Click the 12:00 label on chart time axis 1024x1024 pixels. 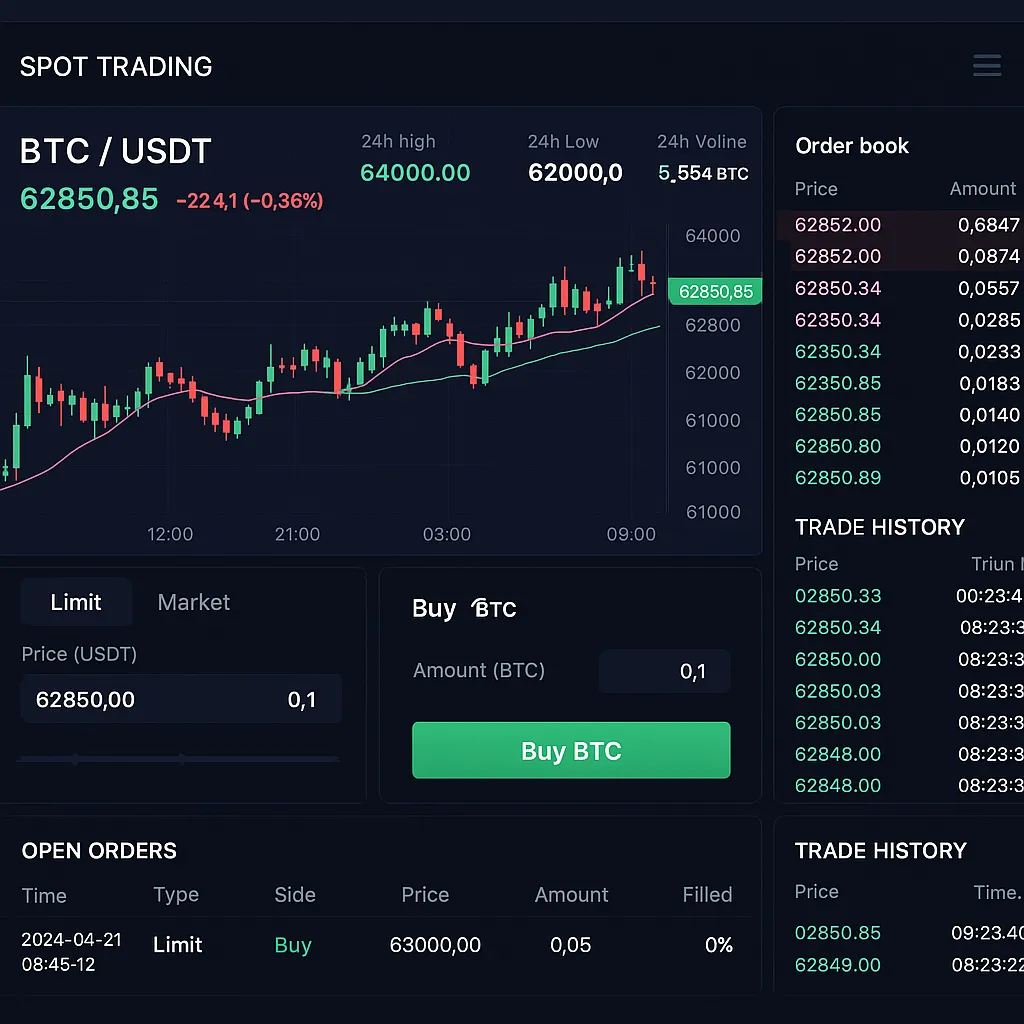tap(170, 534)
